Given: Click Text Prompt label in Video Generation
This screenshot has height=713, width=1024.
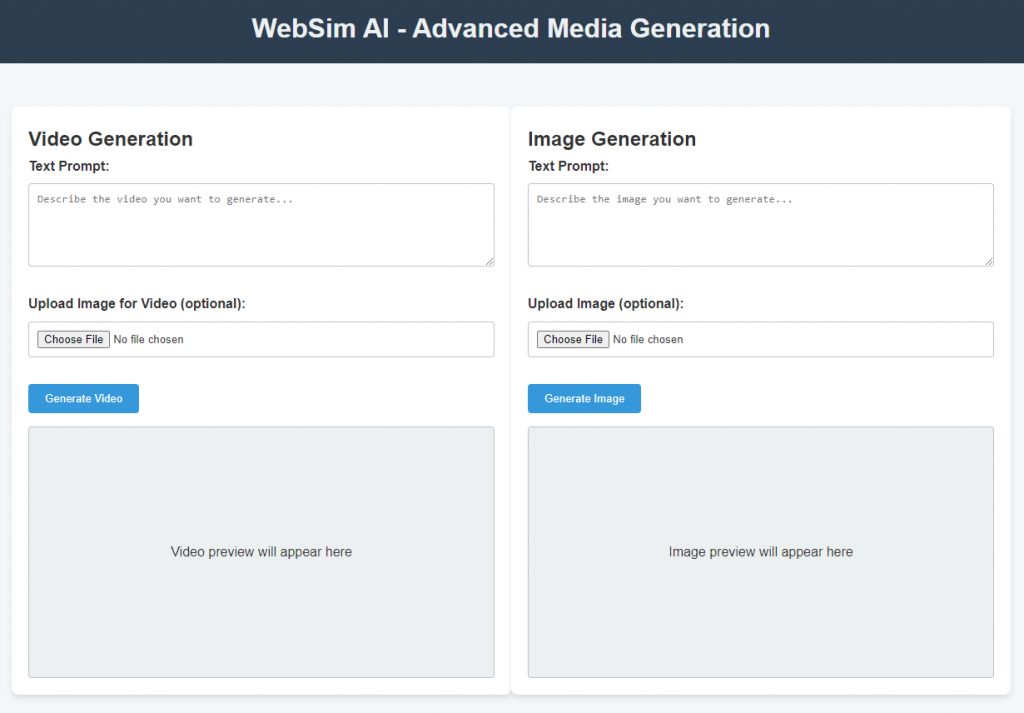Looking at the screenshot, I should (x=68, y=166).
